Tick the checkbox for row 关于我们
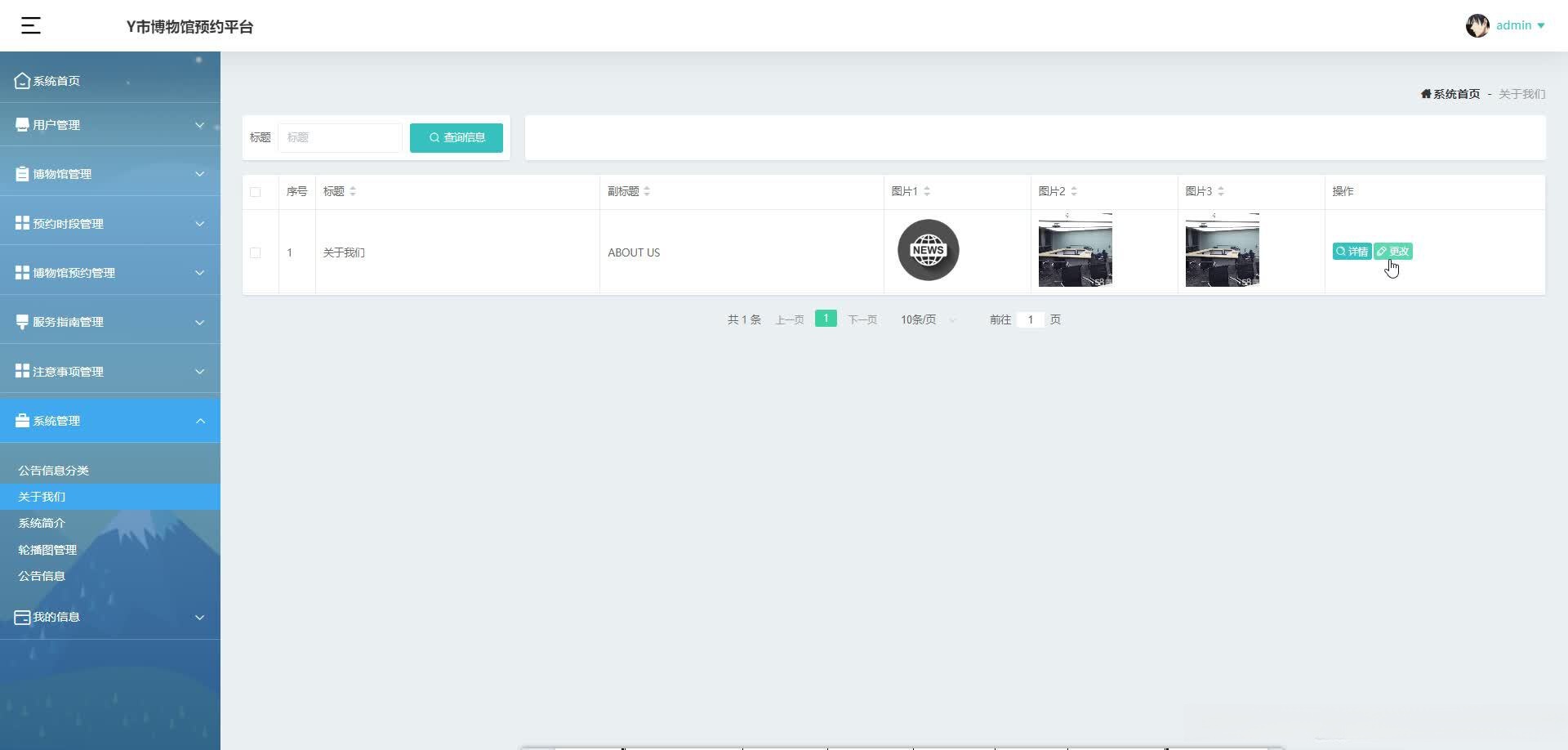The image size is (1568, 750). click(x=256, y=253)
